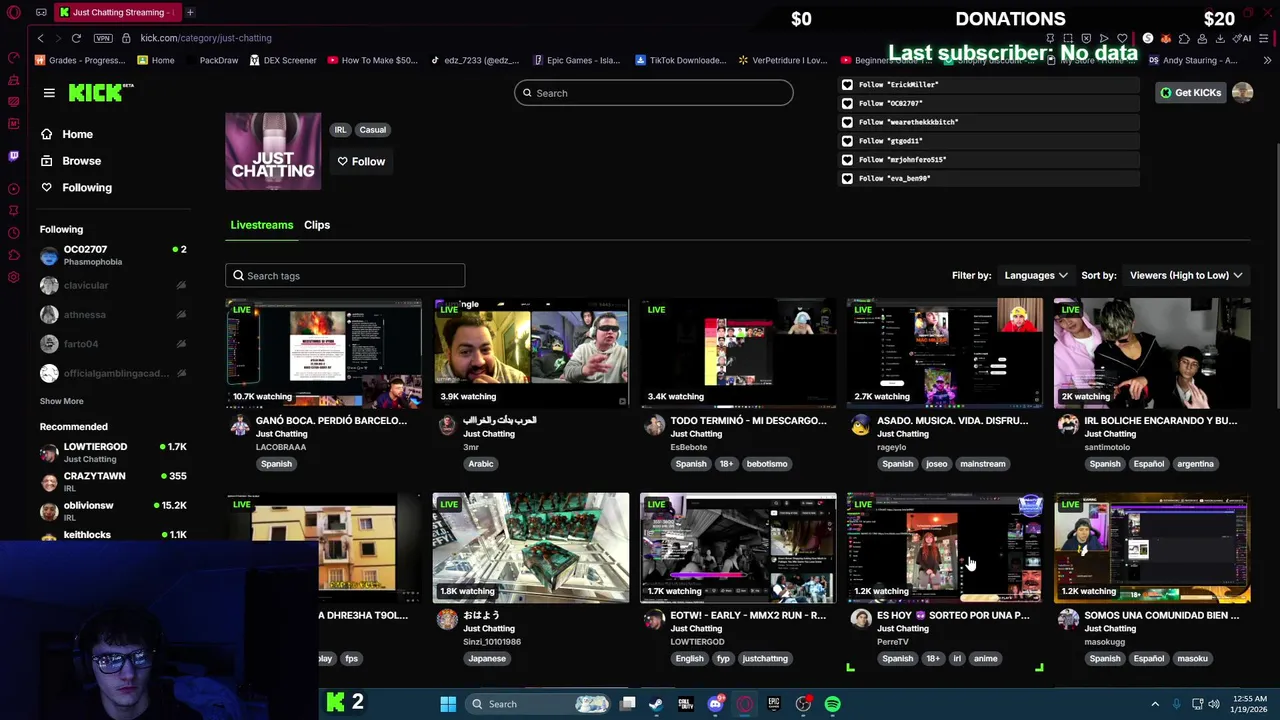Click the Arabic stream tag
1280x720 pixels.
point(481,464)
